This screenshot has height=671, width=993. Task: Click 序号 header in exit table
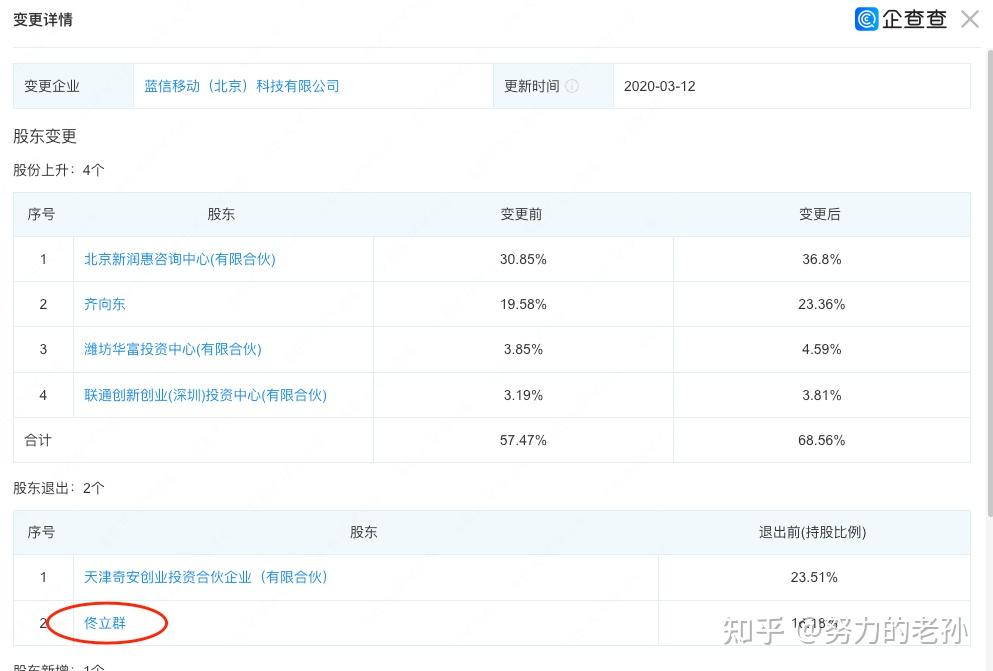[x=41, y=532]
